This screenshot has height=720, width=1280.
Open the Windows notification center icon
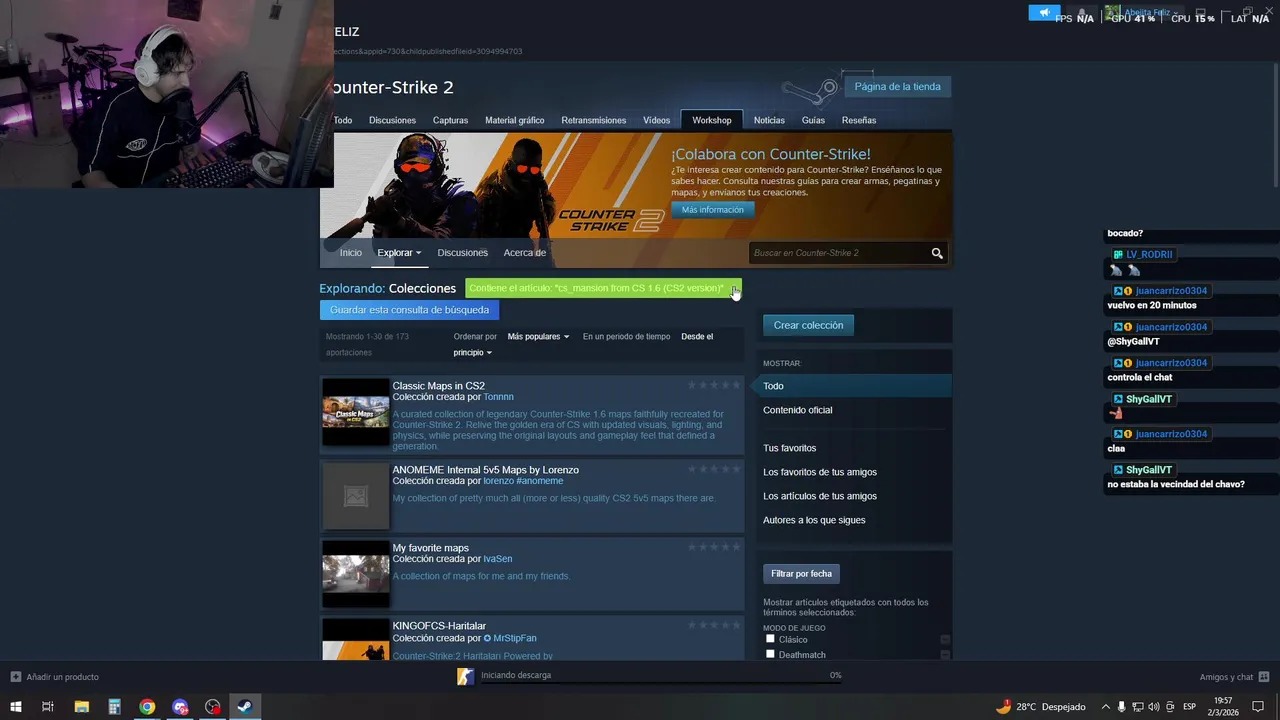coord(1259,707)
